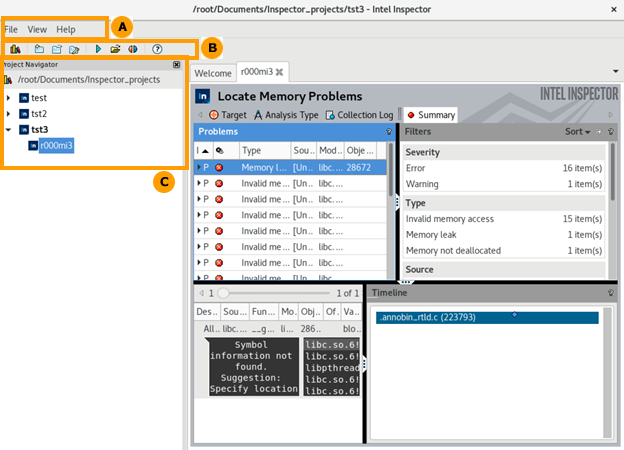Click the edit project properties toolbar icon
The width and height of the screenshot is (624, 450).
(74, 48)
